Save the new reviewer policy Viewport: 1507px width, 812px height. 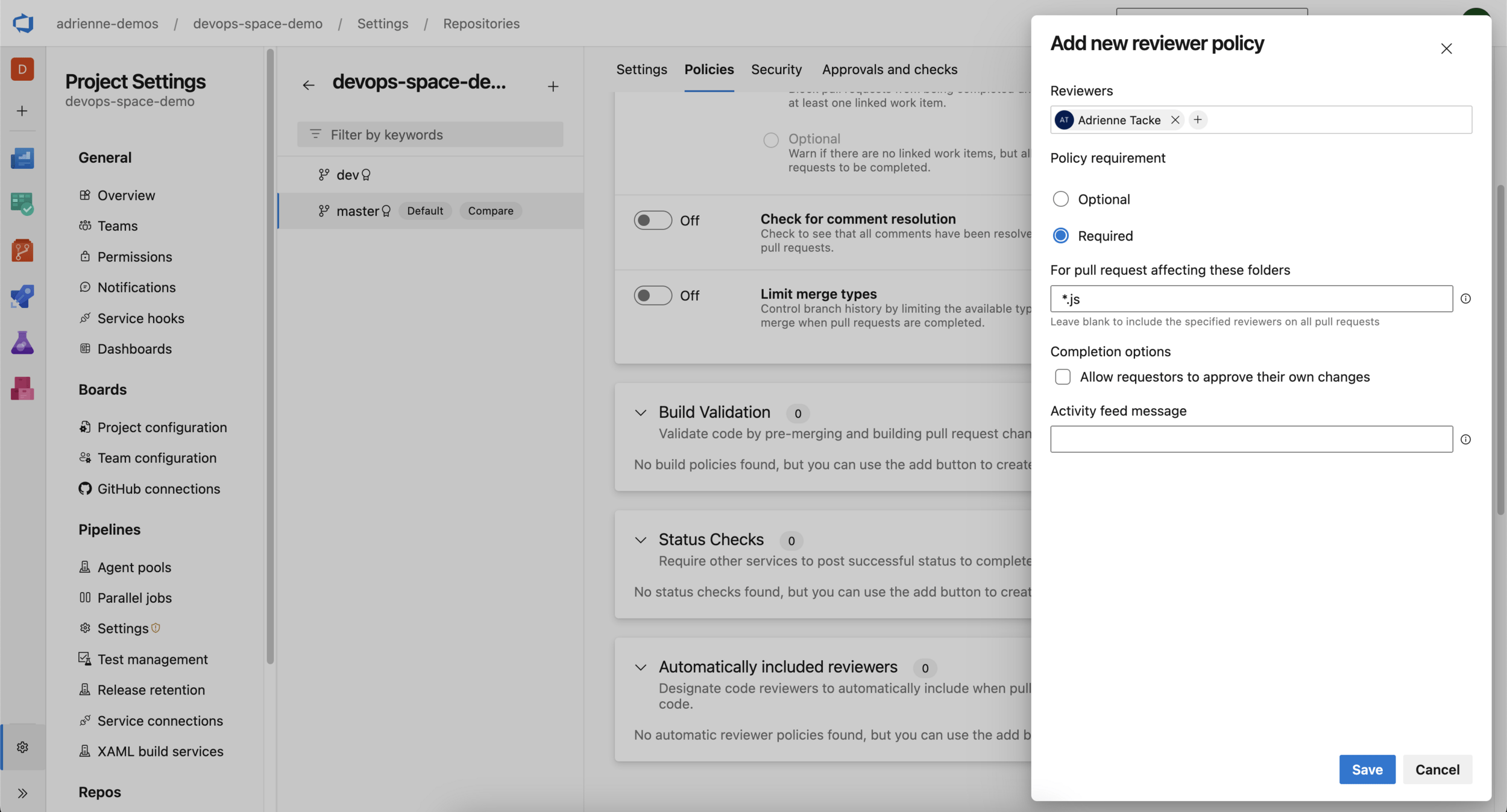pos(1367,769)
